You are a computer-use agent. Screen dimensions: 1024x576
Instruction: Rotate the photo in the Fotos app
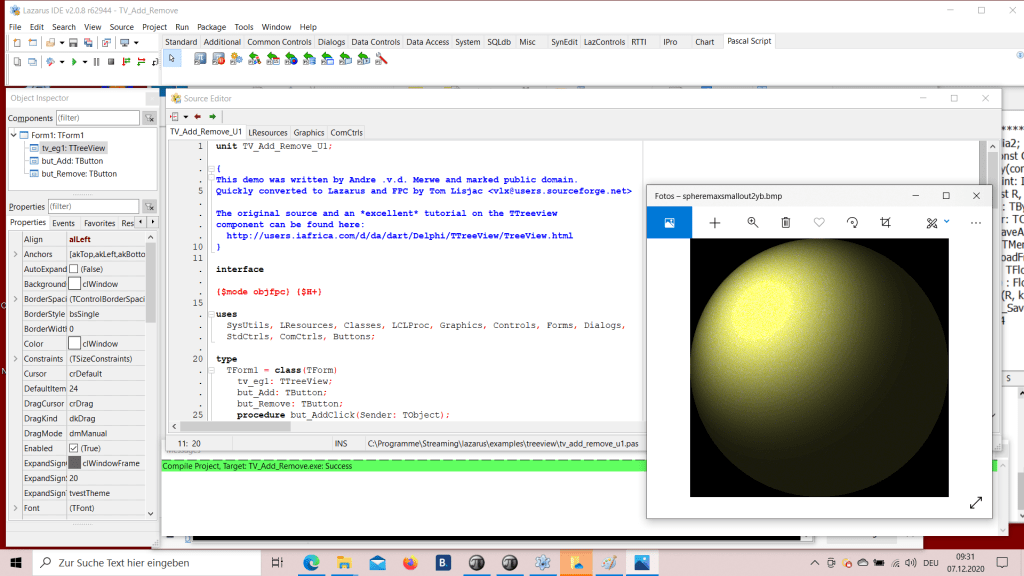[852, 223]
